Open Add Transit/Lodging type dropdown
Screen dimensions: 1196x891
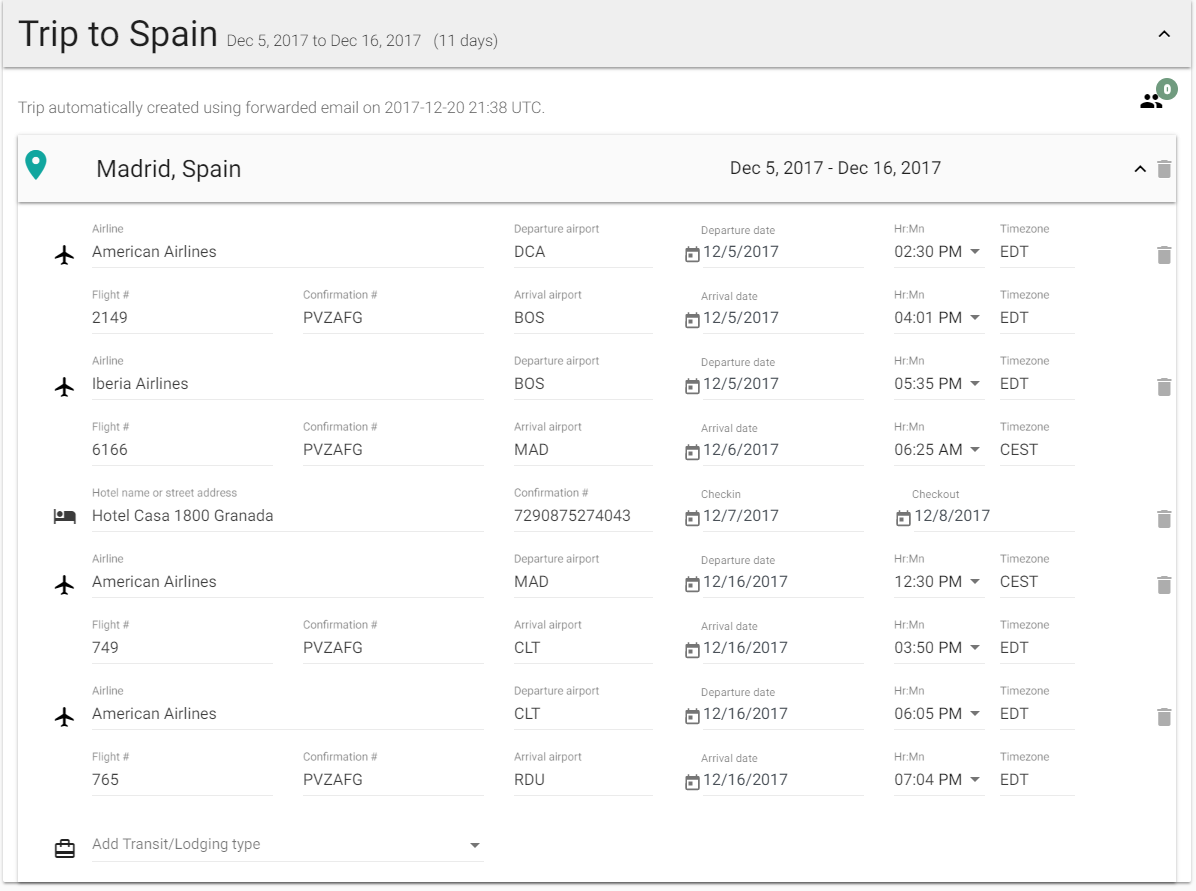pos(288,844)
